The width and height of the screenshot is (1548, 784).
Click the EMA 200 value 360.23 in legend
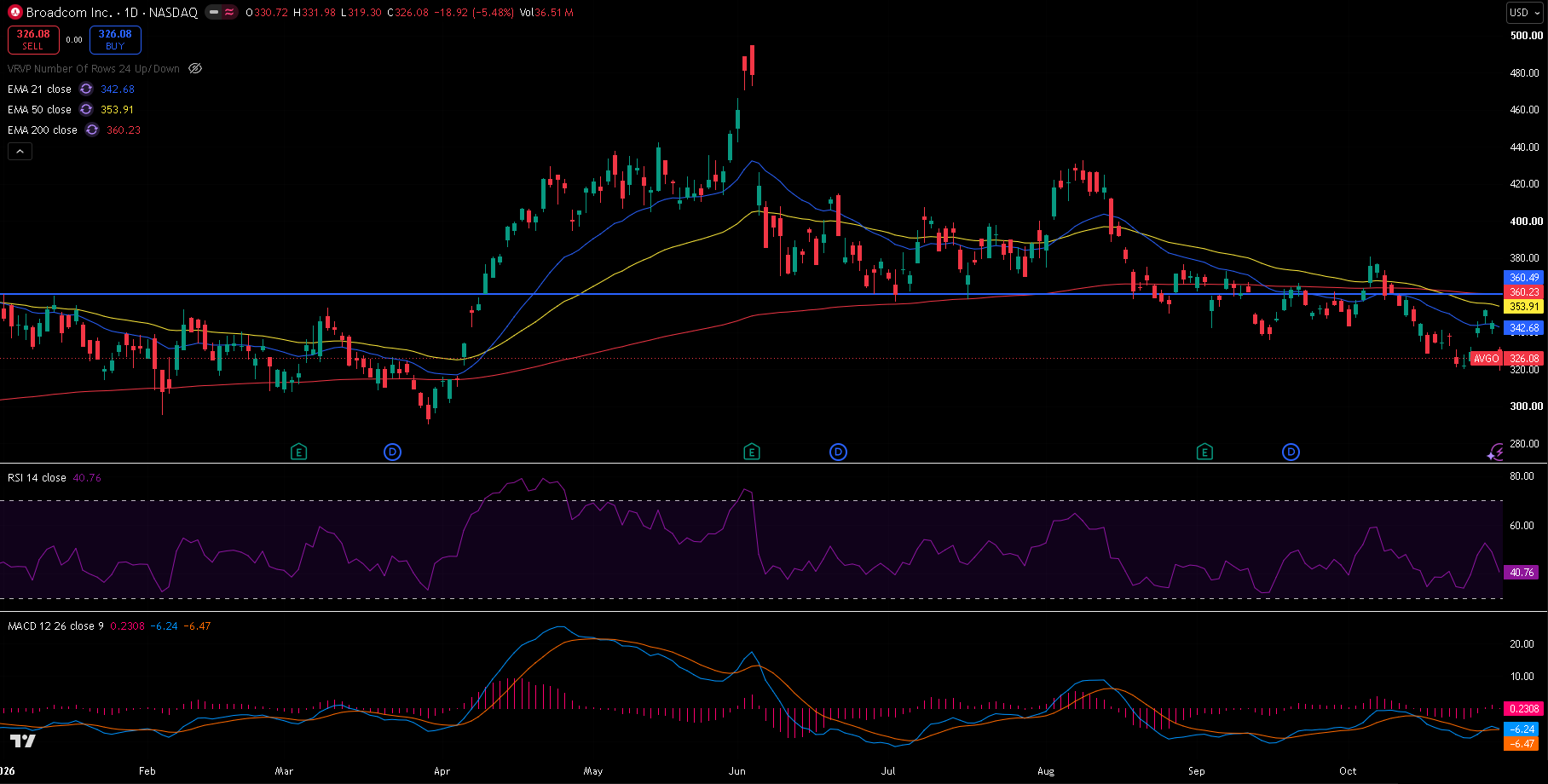click(124, 130)
